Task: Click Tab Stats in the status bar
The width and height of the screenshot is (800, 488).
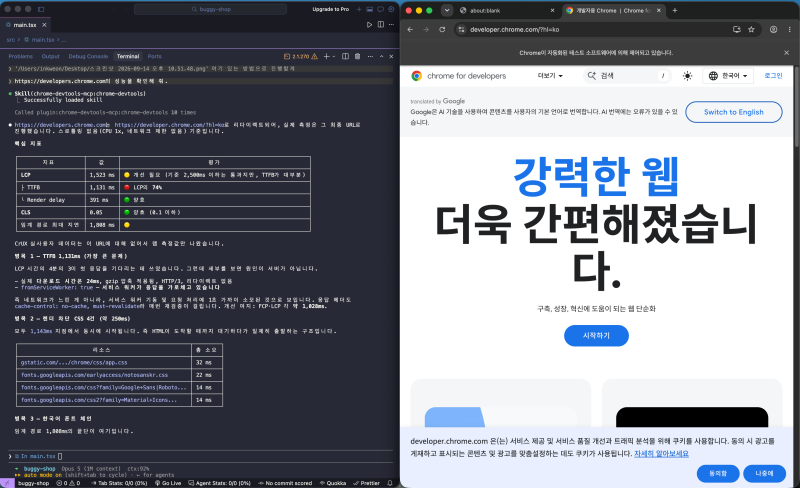Action: pos(119,483)
